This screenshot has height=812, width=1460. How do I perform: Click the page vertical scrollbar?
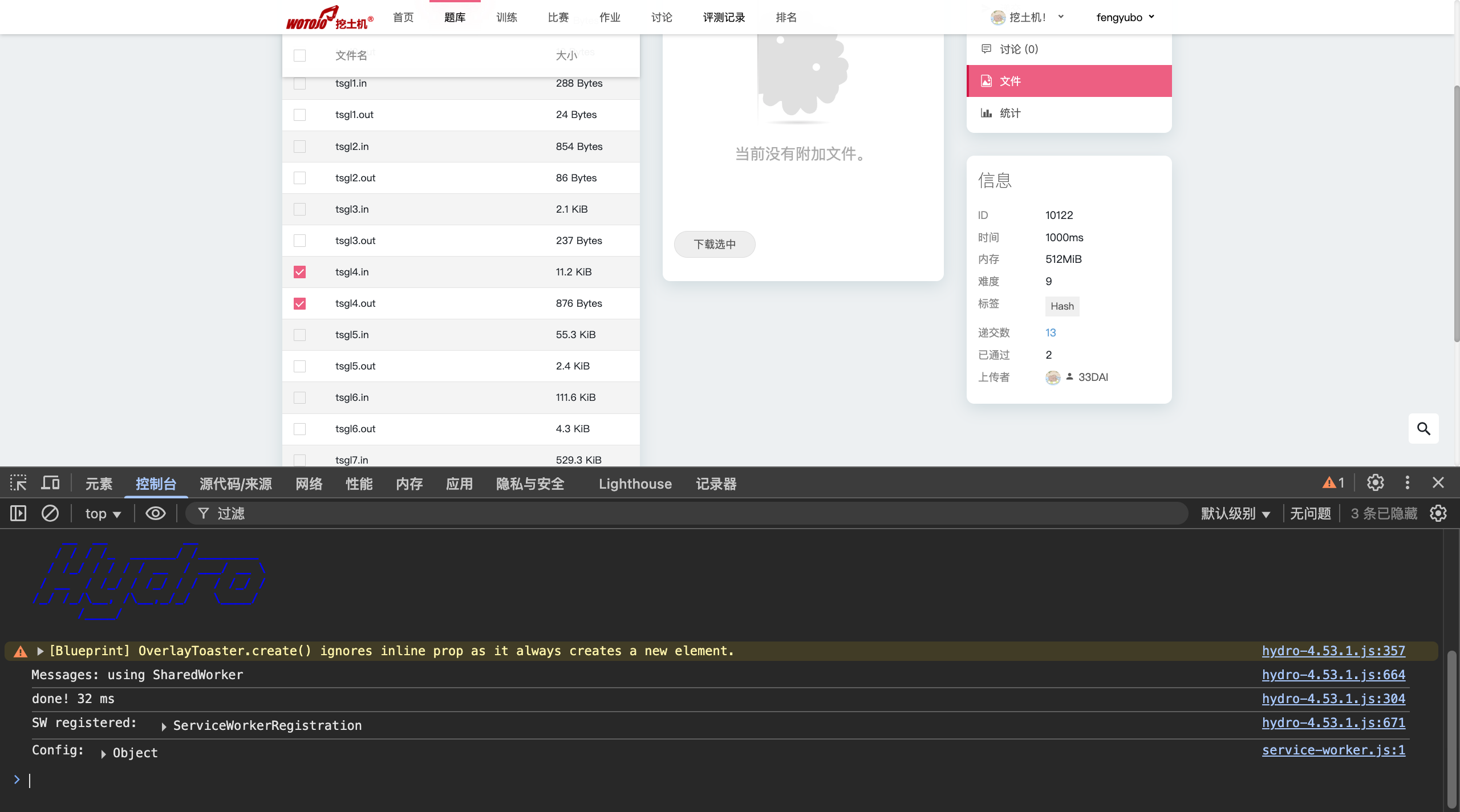1456,214
